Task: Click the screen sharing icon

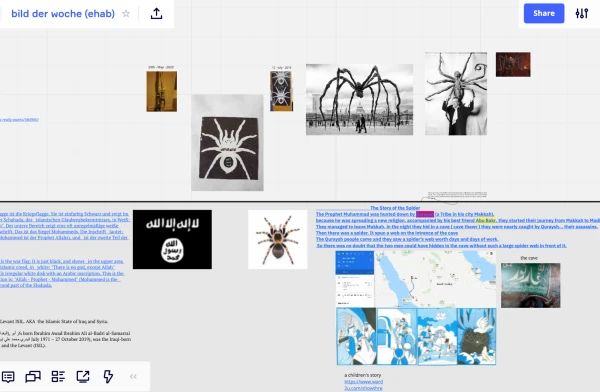Action: (83, 377)
